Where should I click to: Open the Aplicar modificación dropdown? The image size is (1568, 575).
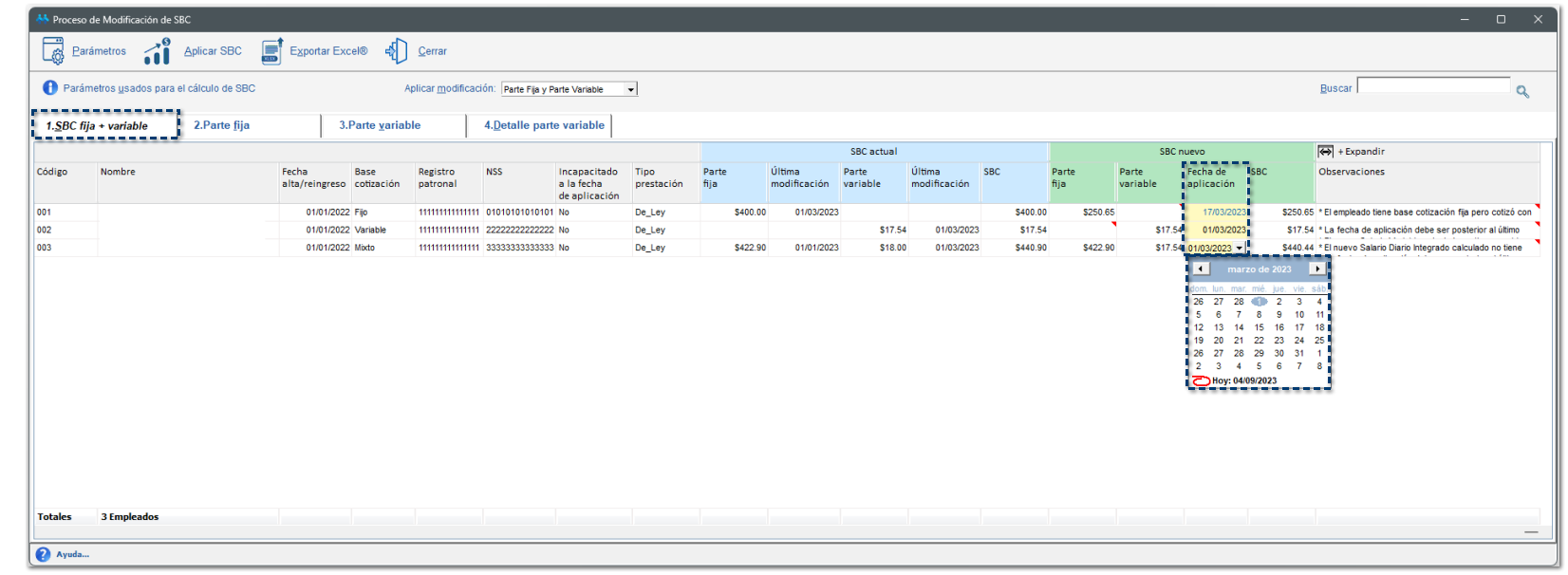[x=630, y=89]
